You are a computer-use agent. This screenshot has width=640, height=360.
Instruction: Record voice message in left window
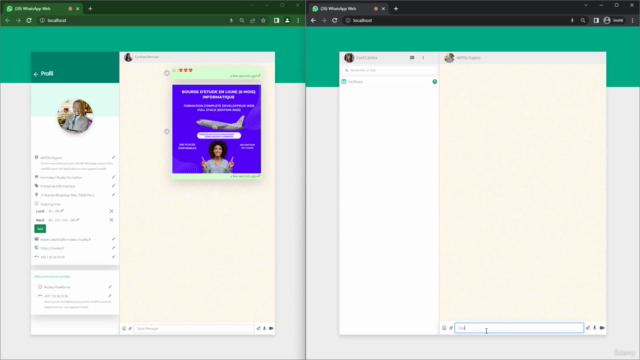(264, 328)
